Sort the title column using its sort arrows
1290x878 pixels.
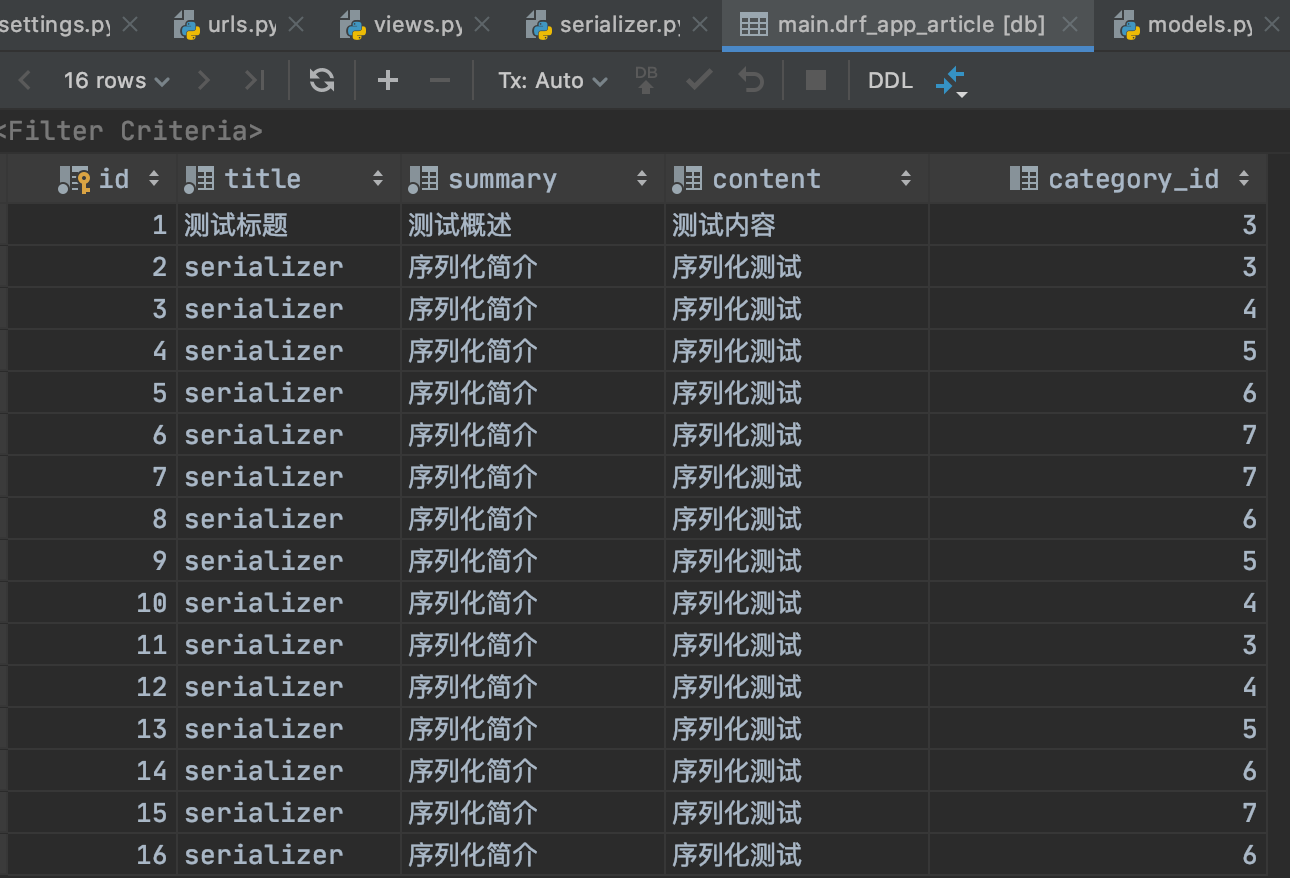(x=378, y=178)
